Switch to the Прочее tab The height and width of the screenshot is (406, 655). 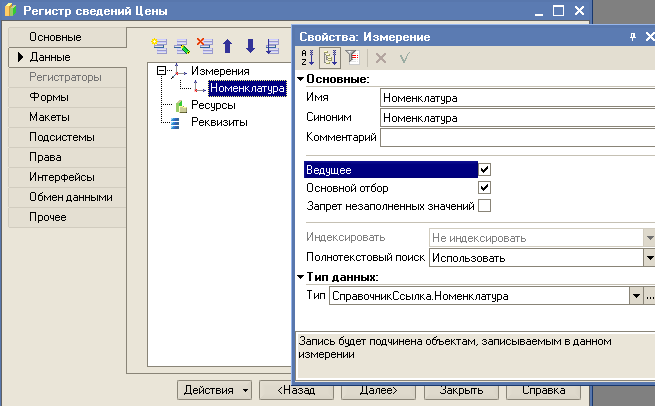point(67,217)
